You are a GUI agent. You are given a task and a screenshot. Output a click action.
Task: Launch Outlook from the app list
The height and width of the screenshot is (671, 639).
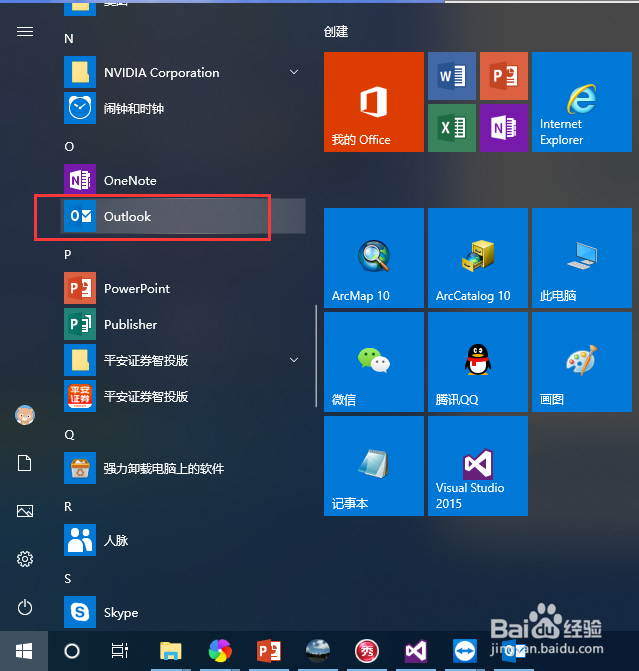pos(184,216)
